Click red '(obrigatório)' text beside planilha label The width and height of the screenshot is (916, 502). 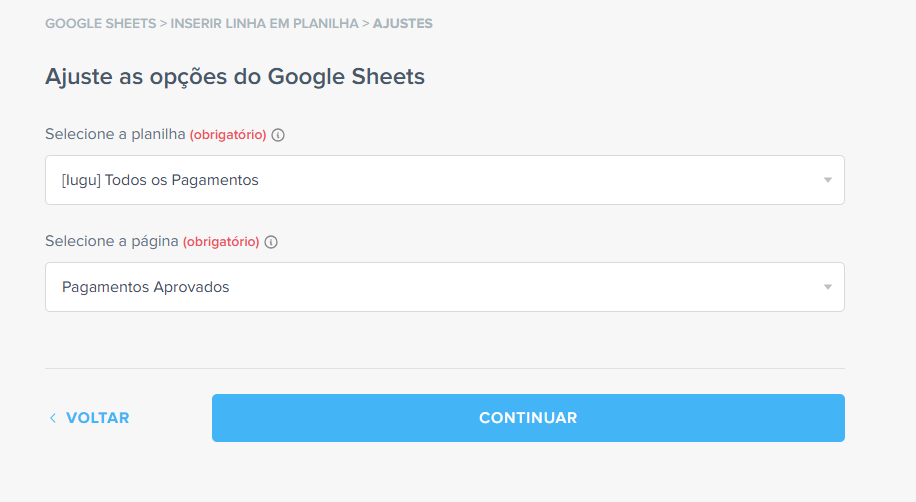point(228,135)
